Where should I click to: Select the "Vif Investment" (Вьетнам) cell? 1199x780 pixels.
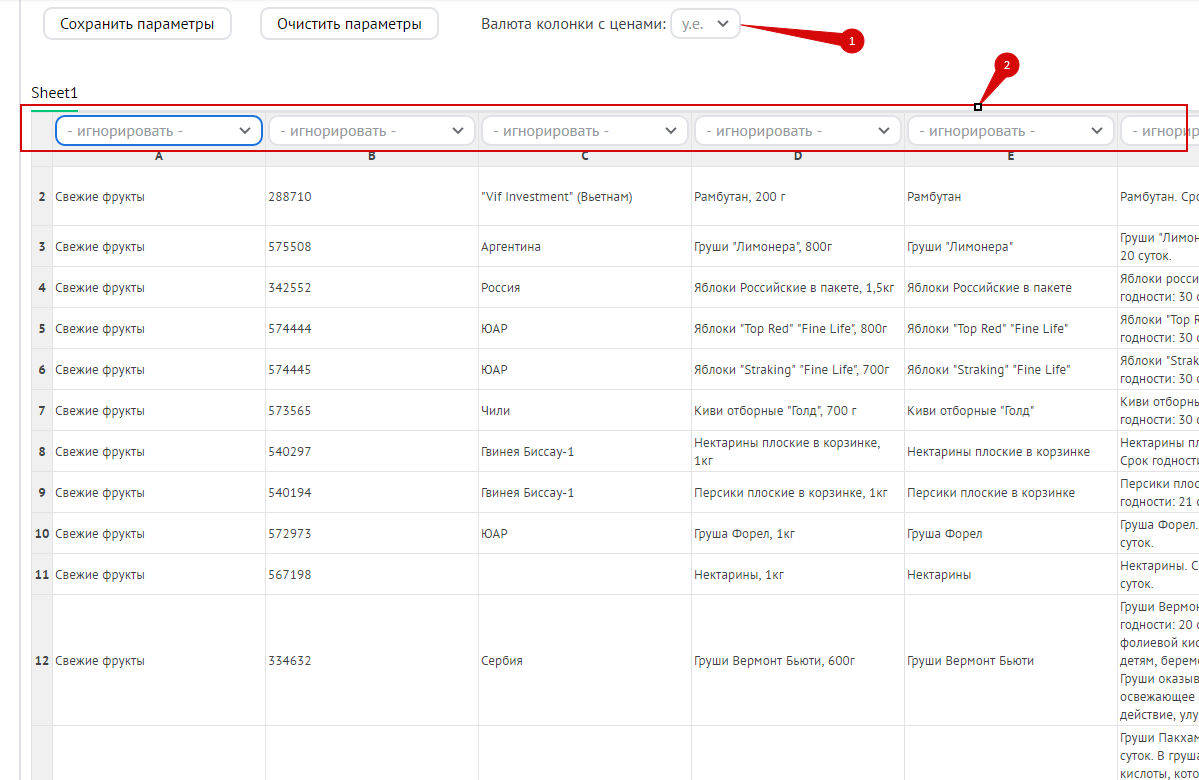click(585, 197)
